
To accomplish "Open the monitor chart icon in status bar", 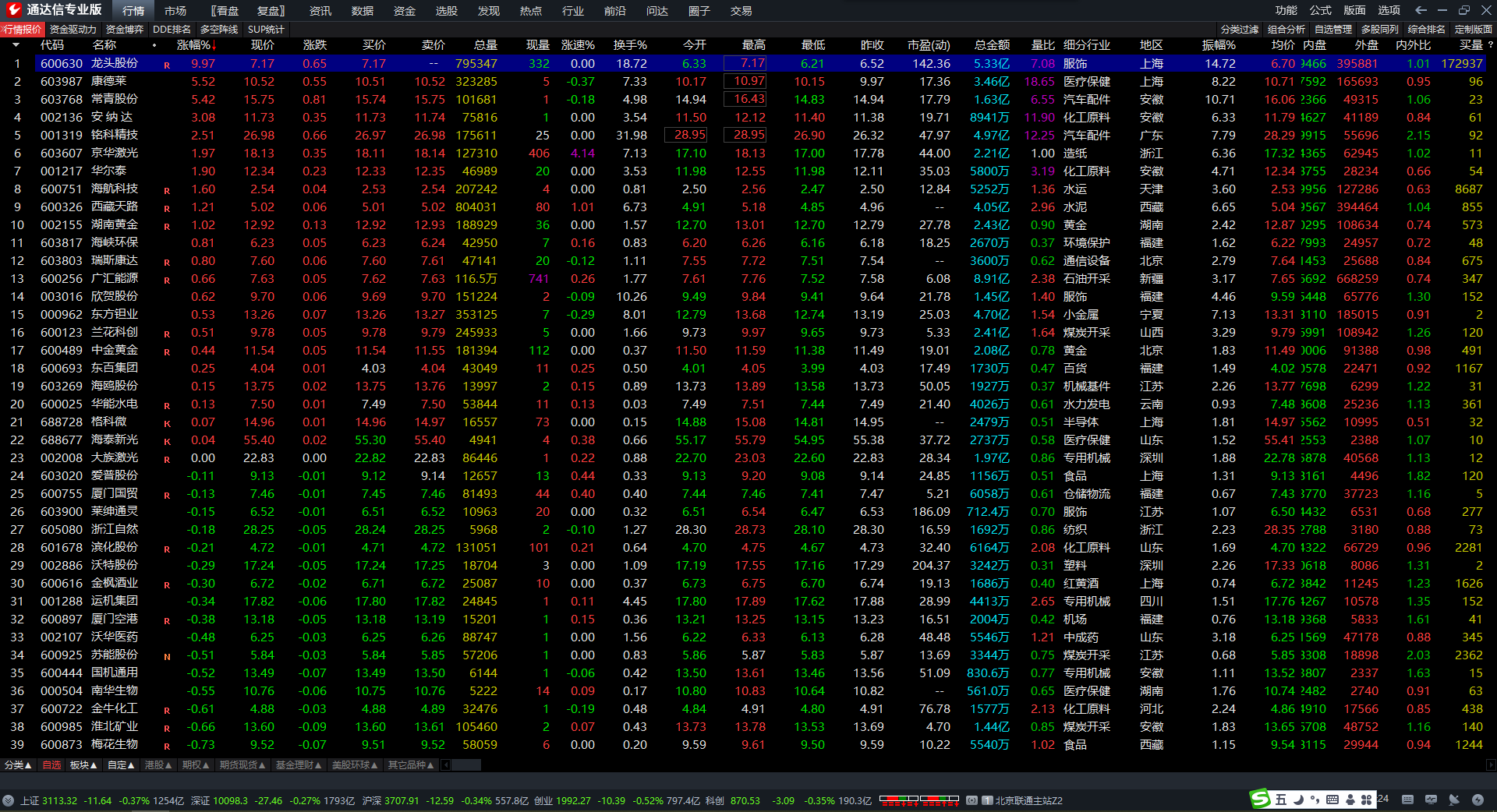I will [x=1431, y=800].
